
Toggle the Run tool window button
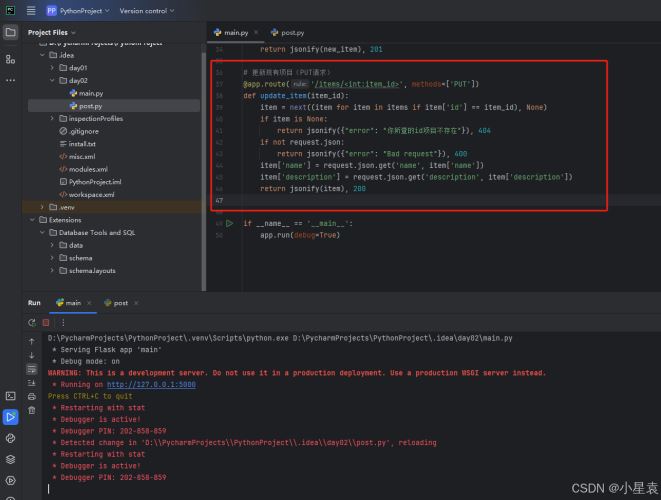[x=10, y=417]
